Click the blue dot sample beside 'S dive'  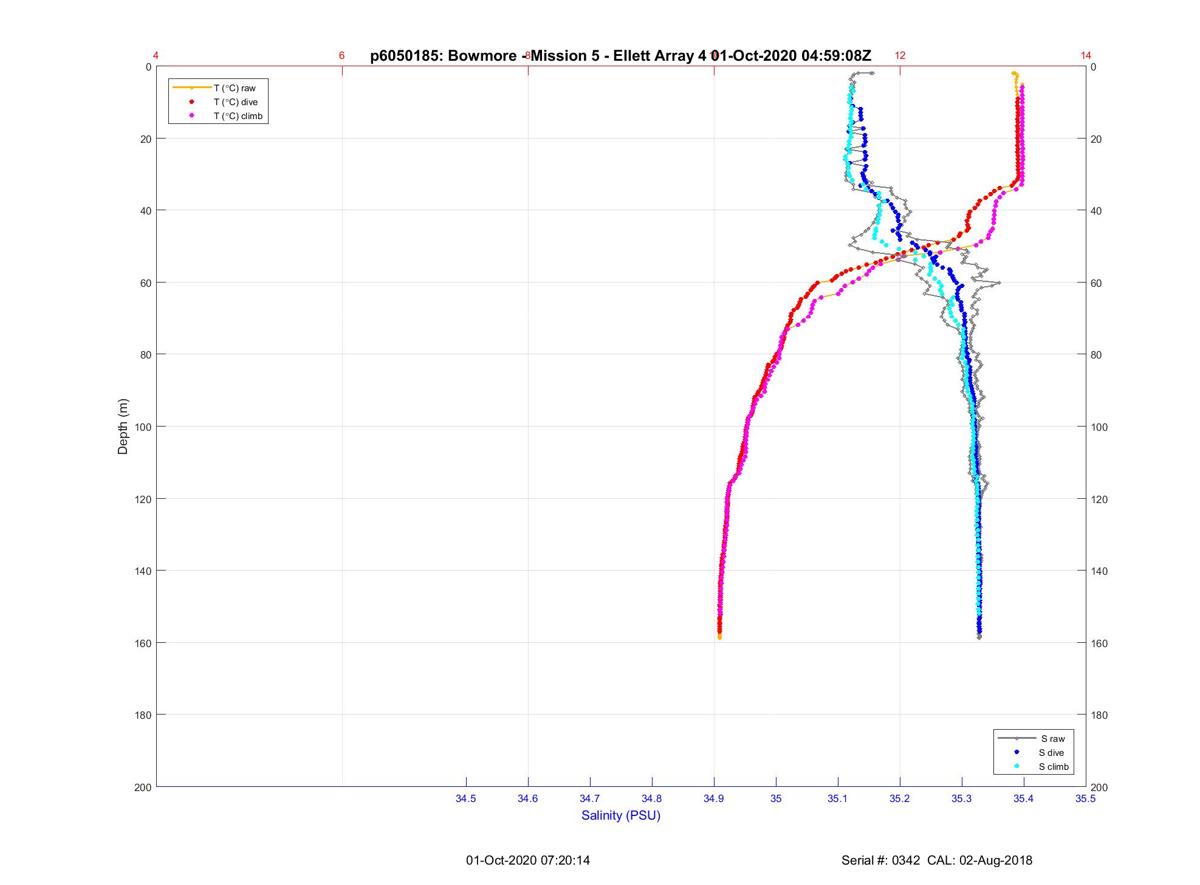pyautogui.click(x=1016, y=752)
